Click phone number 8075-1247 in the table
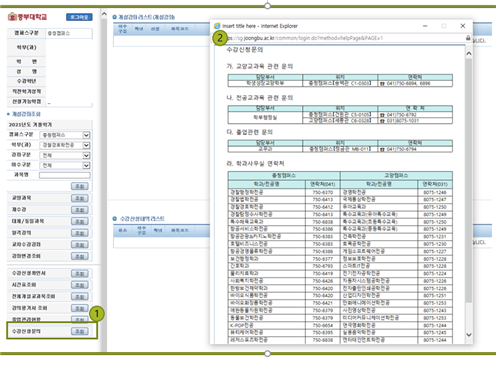This screenshot has height=366, width=498. [x=435, y=200]
